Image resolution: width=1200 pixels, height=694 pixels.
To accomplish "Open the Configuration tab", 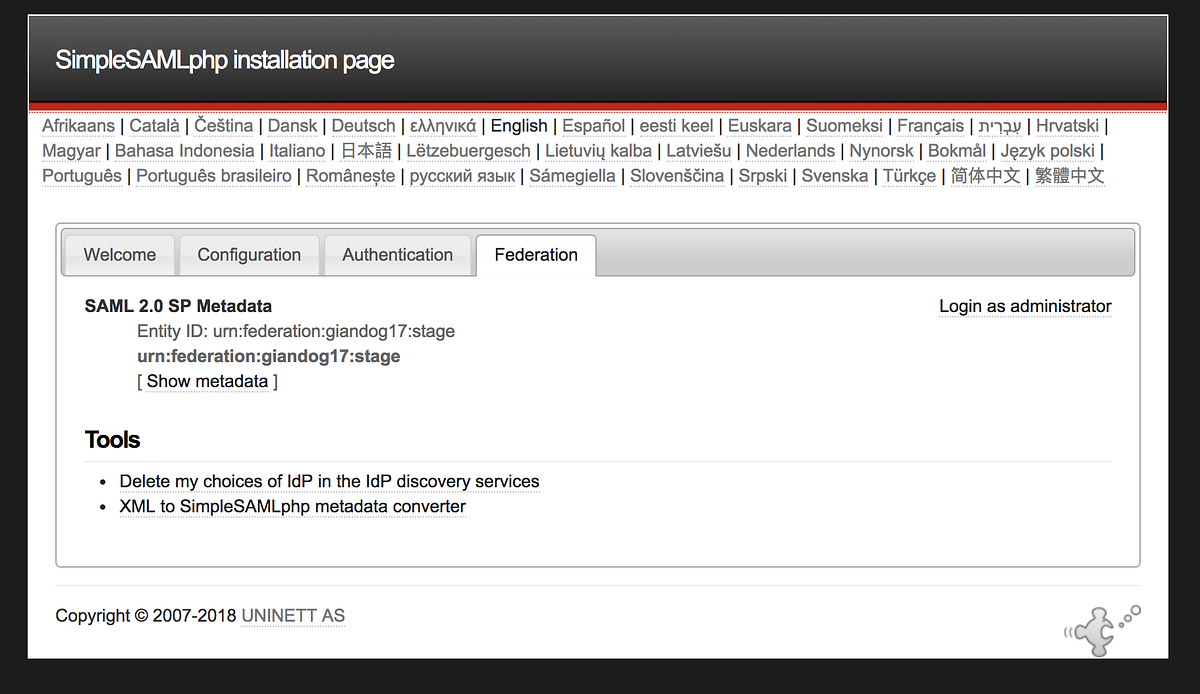I will (249, 255).
